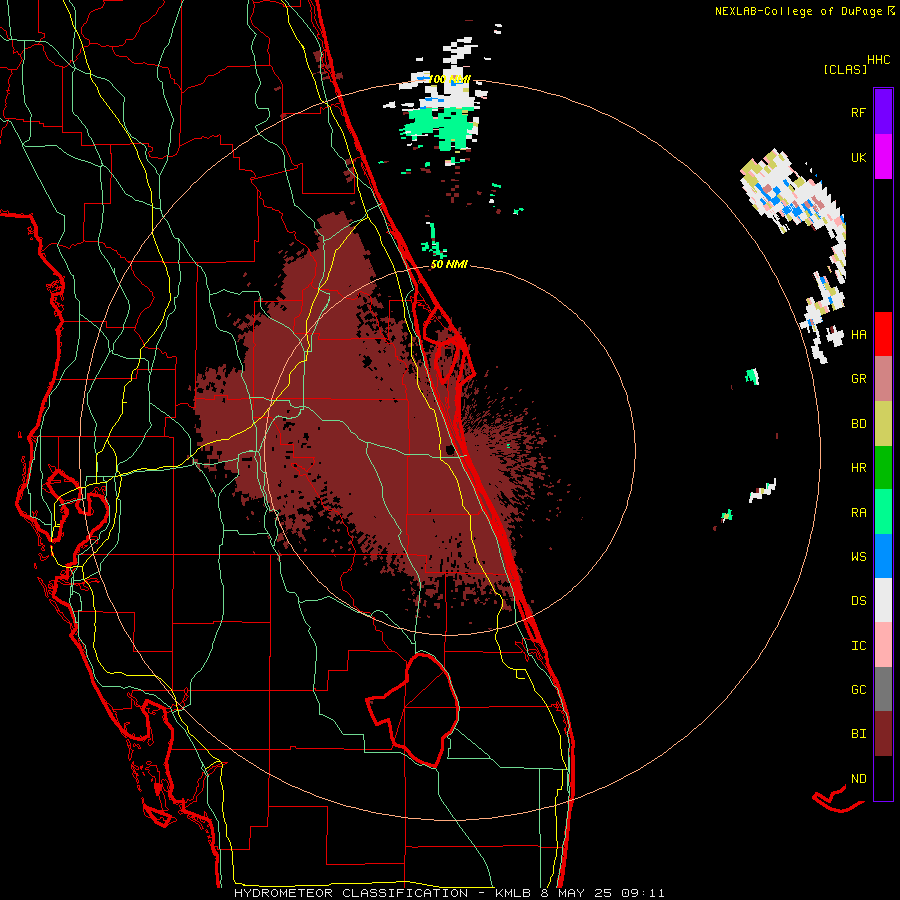This screenshot has height=900, width=900.
Task: Click the "RF" legend label
Action: 858,112
